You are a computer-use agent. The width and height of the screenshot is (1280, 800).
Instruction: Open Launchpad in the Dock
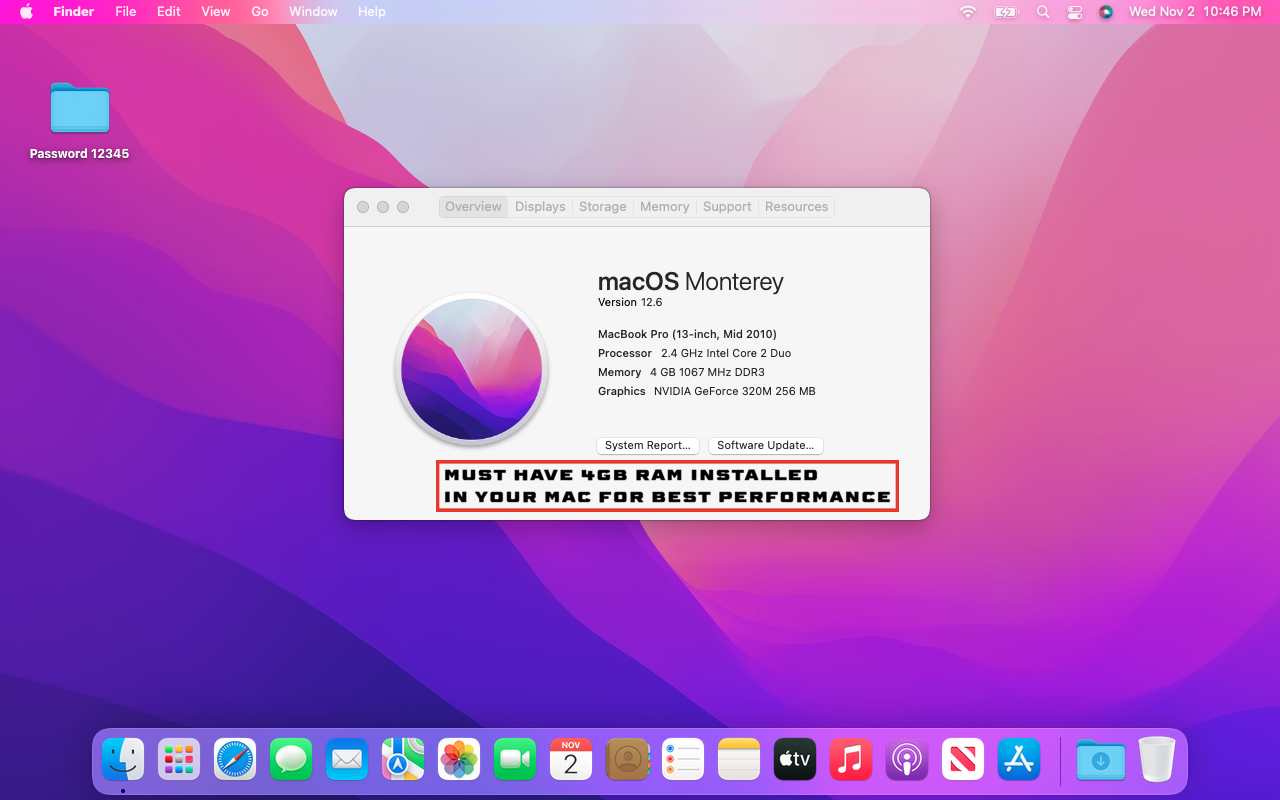click(179, 760)
